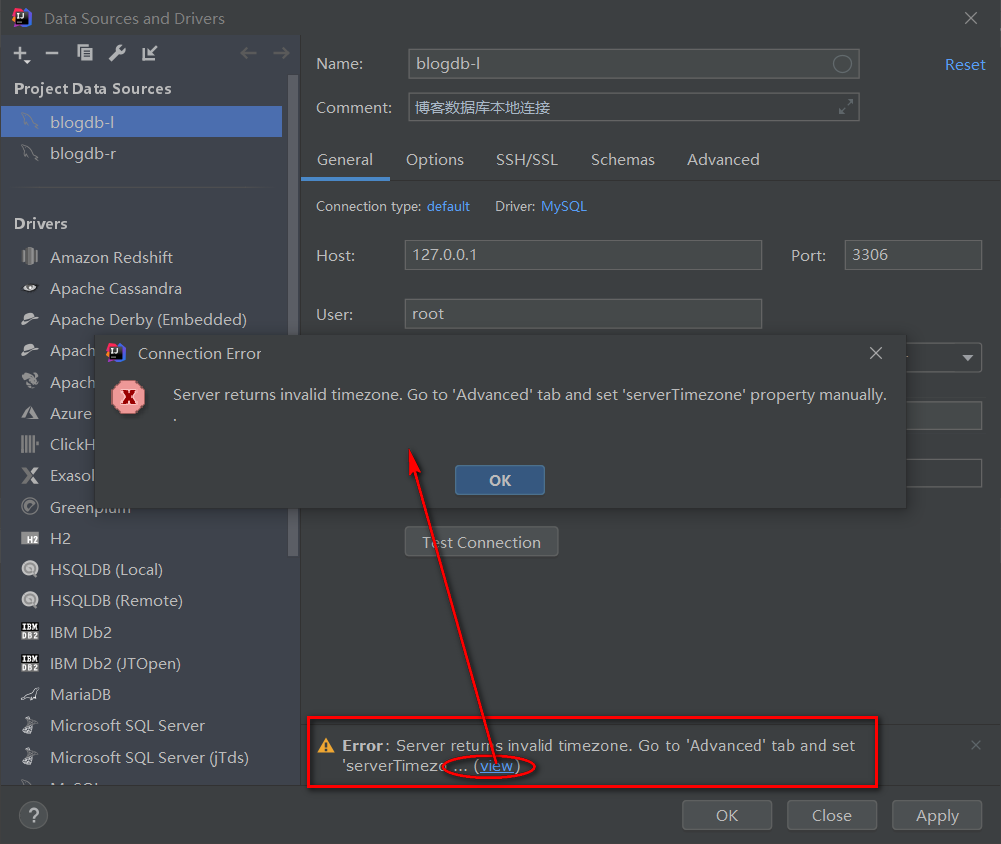1001x844 pixels.
Task: Select the Apache Derby (Embedded) driver
Action: pyautogui.click(x=148, y=319)
